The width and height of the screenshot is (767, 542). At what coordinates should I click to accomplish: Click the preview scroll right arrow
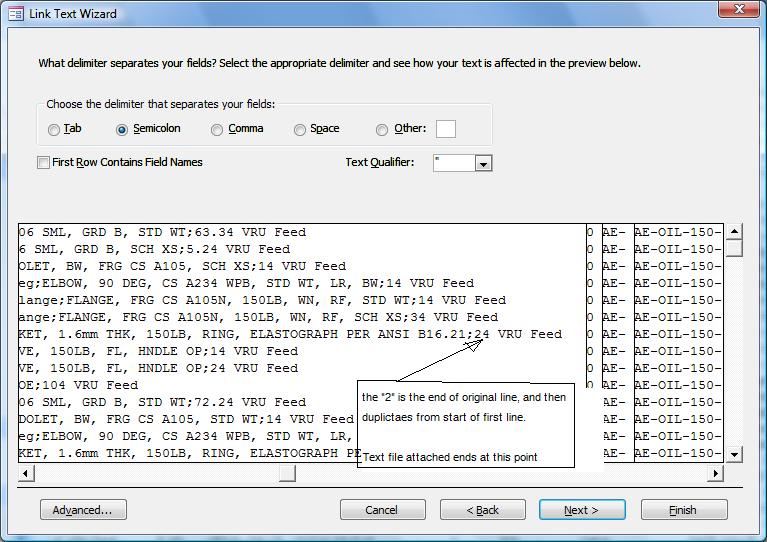tap(716, 473)
